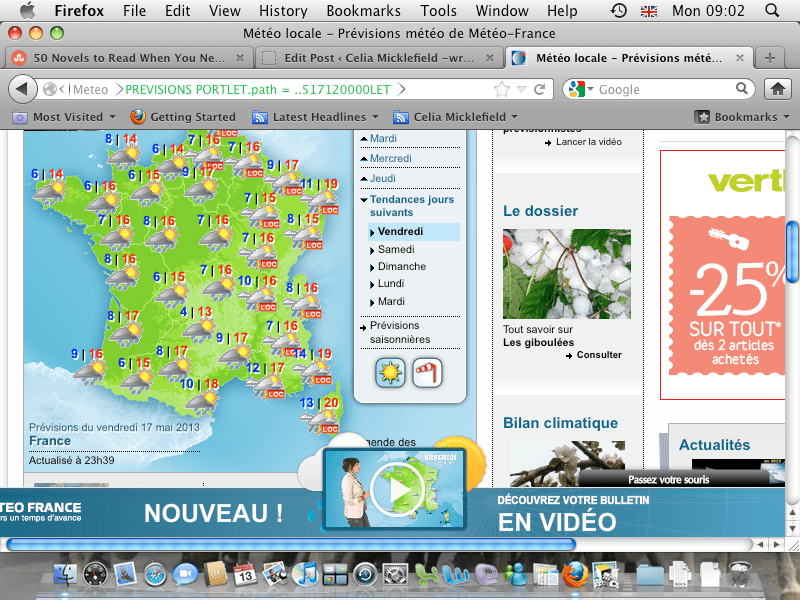Open iChat from the Dock
Screen dimensions: 800x600
pos(185,575)
